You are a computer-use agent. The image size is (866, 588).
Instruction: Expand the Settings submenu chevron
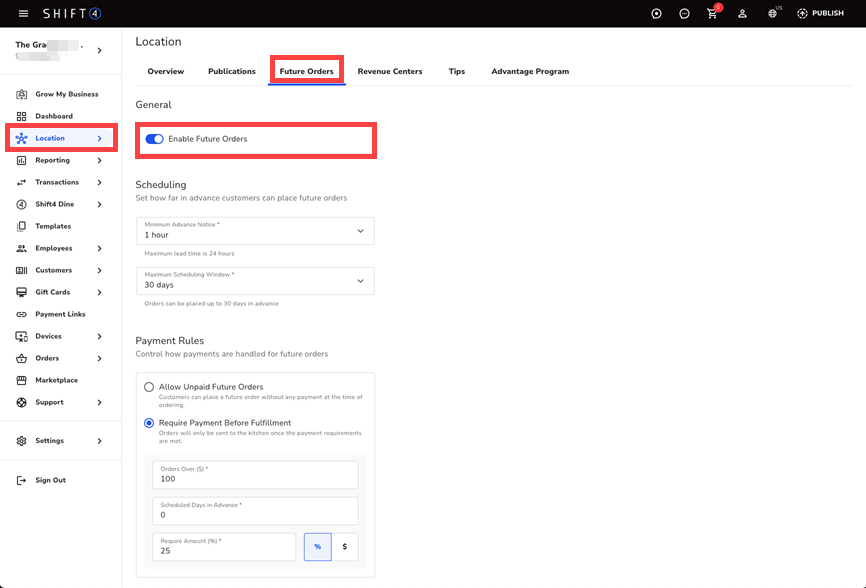tap(99, 441)
